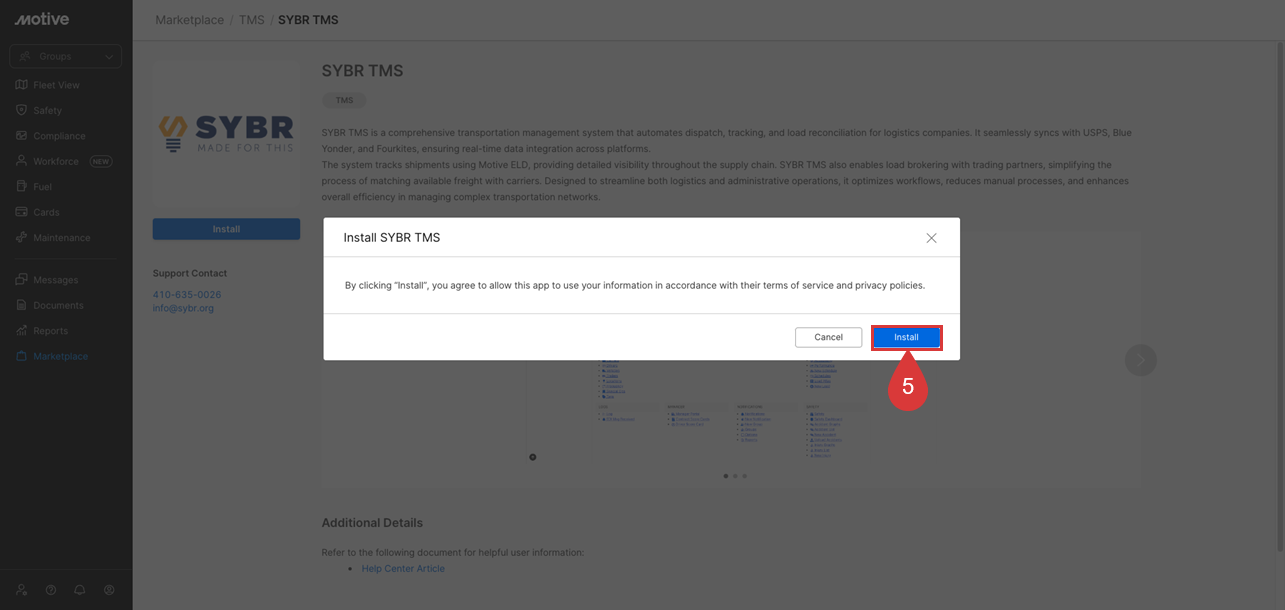This screenshot has width=1285, height=610.
Task: Go to Maintenance wrench icon
Action: [x=22, y=238]
